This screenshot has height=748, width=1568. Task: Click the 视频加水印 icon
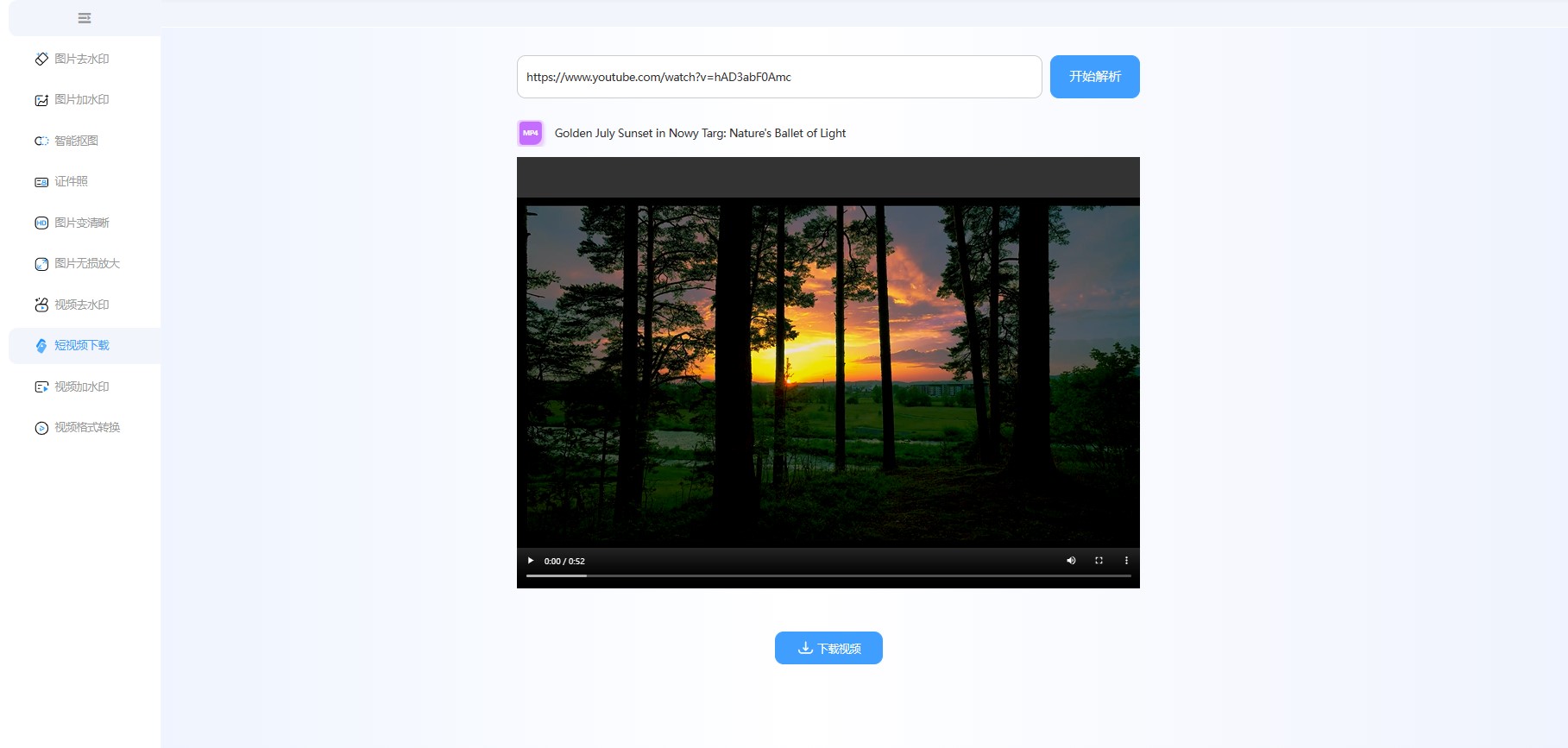tap(41, 387)
